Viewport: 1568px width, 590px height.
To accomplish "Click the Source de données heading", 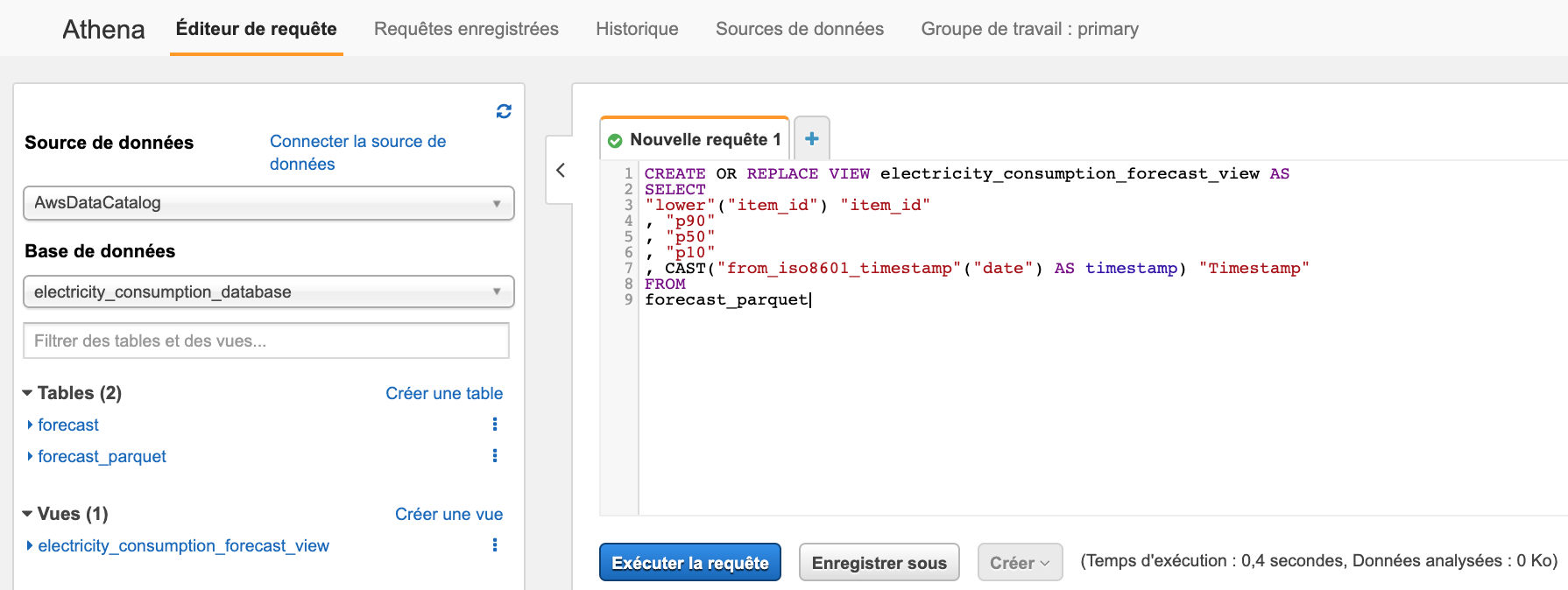I will [x=109, y=143].
